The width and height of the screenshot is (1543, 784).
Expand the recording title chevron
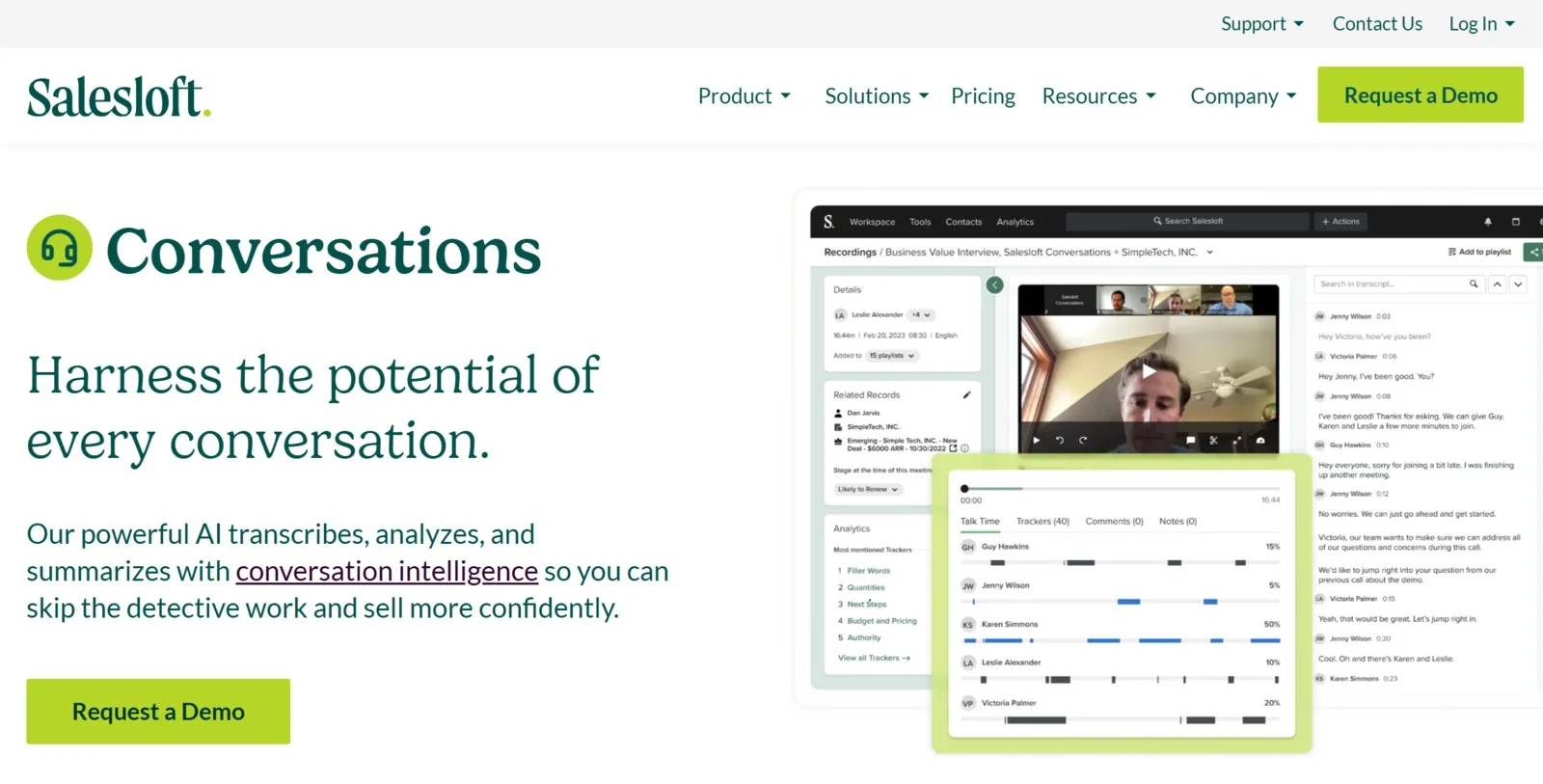pos(1209,252)
